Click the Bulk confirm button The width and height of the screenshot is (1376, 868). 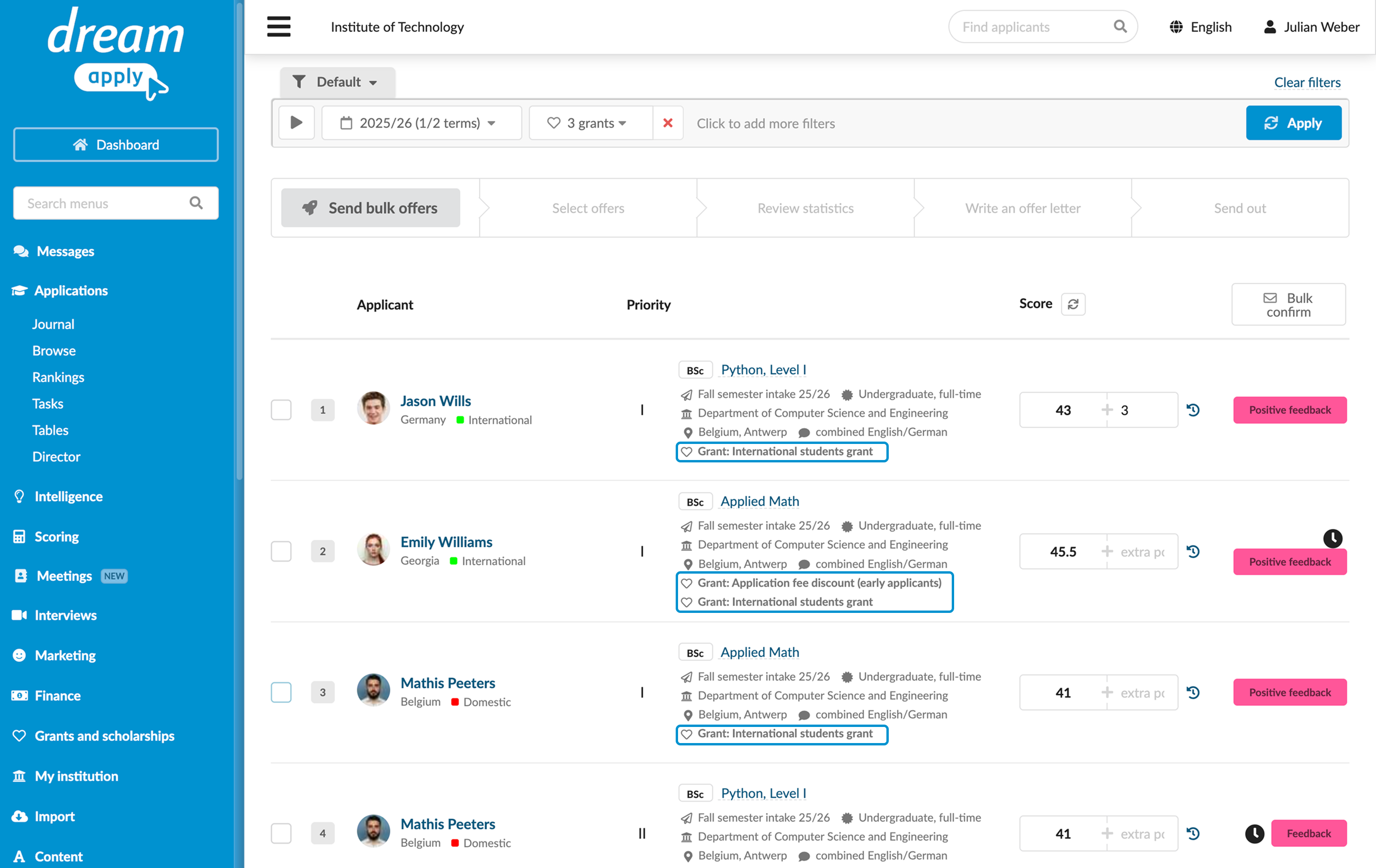click(x=1288, y=304)
